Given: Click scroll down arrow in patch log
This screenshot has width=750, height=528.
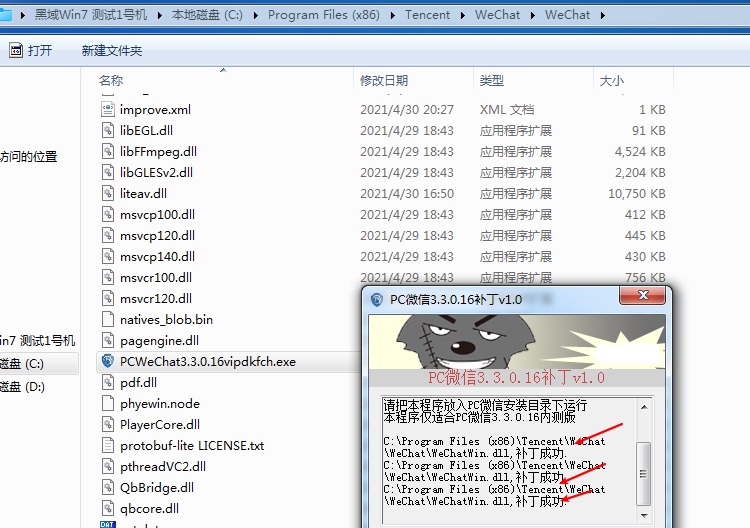Looking at the screenshot, I should click(644, 516).
